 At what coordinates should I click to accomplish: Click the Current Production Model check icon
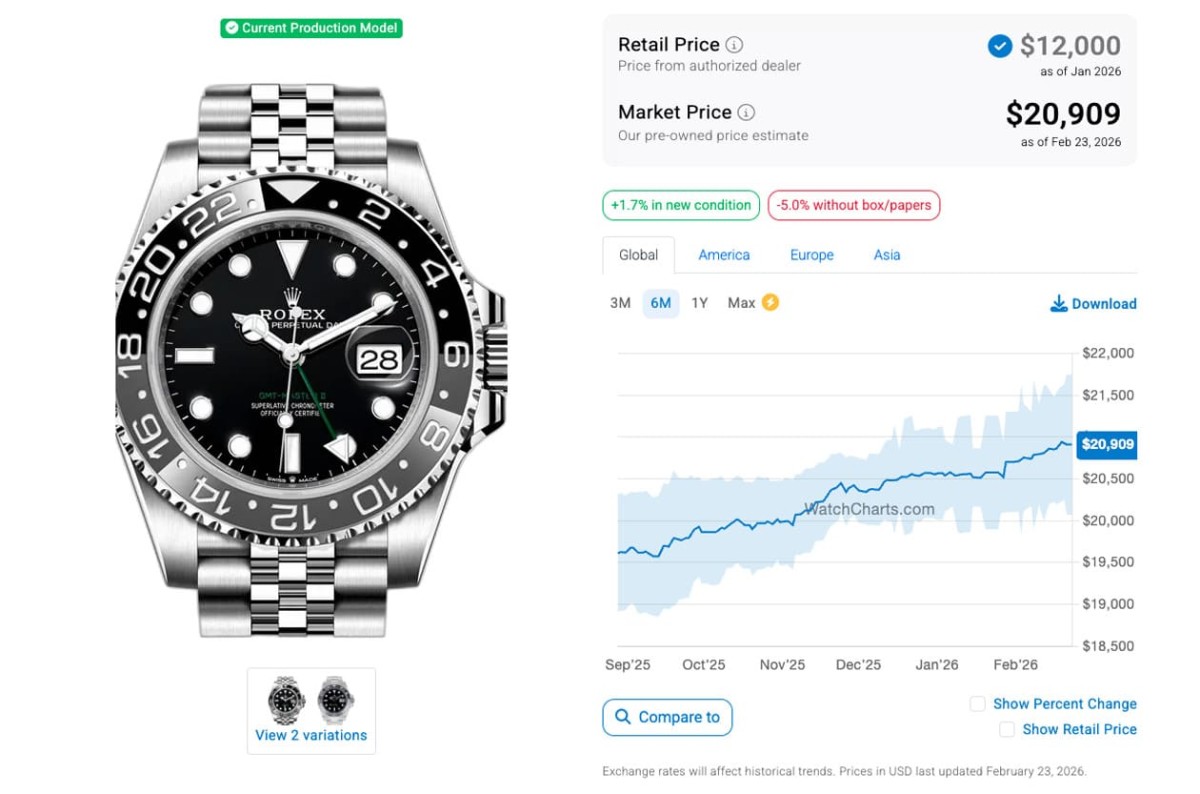pyautogui.click(x=232, y=28)
